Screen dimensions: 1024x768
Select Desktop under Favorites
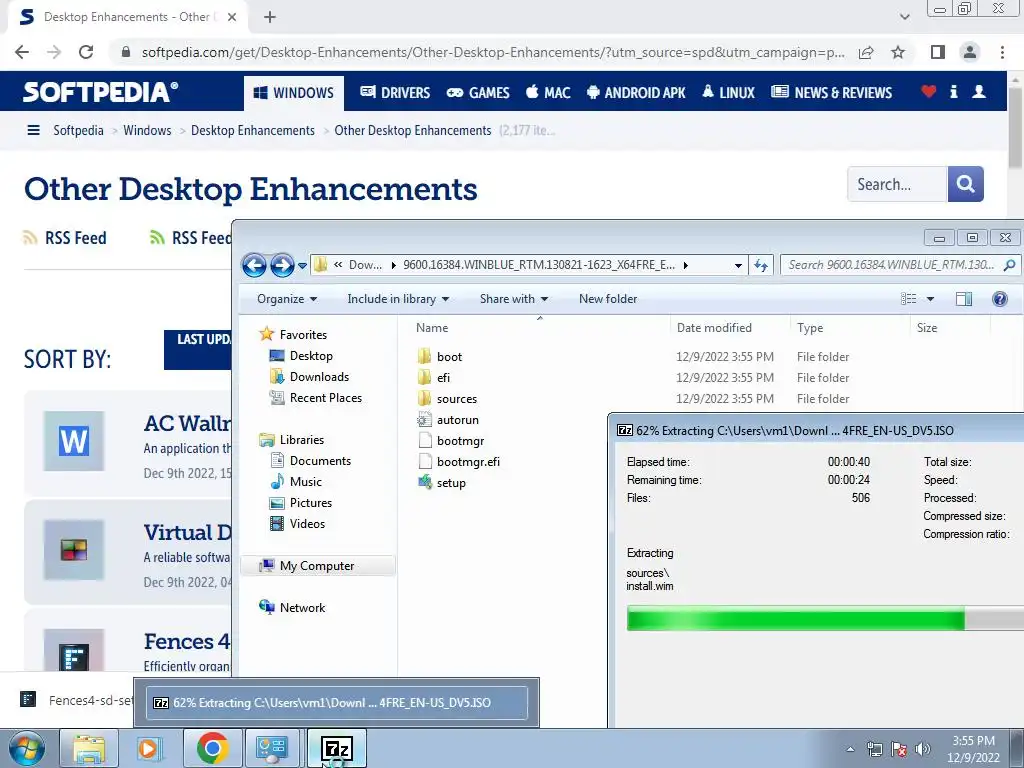[x=302, y=356]
